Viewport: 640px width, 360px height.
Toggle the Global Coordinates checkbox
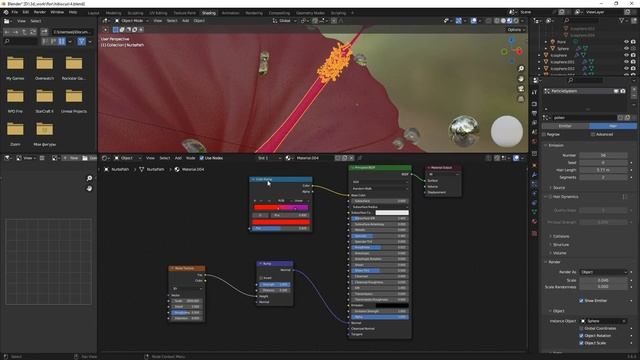click(x=581, y=329)
